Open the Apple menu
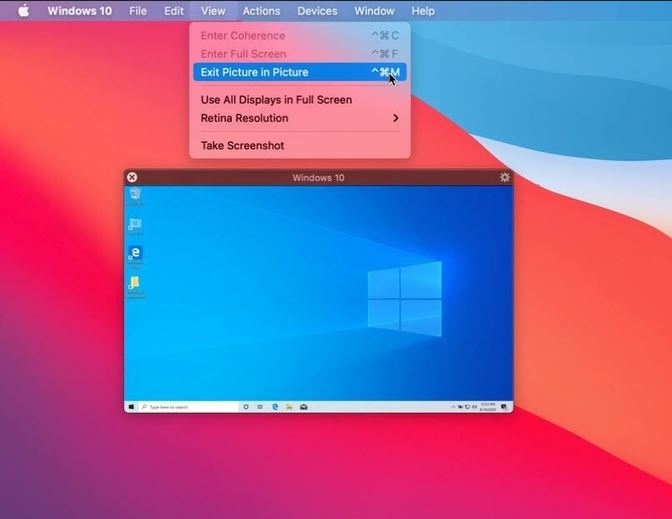This screenshot has width=672, height=519. pos(24,11)
